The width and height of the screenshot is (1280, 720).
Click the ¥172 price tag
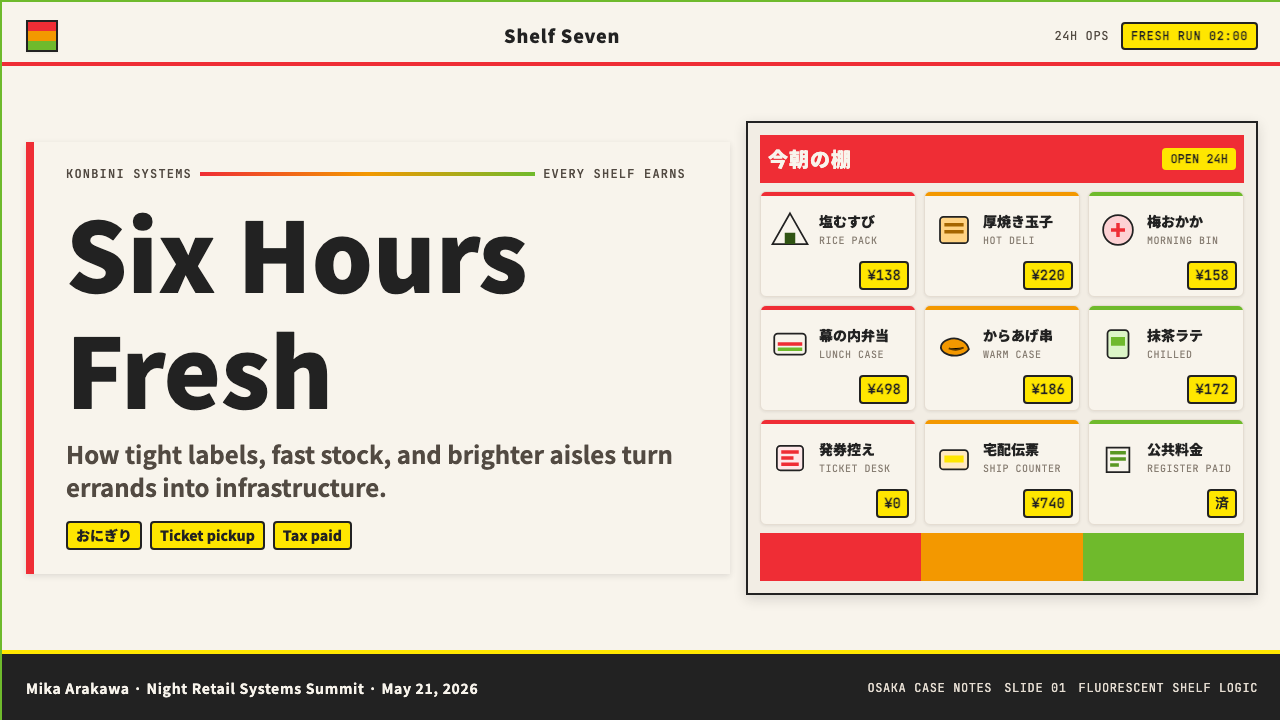pyautogui.click(x=1212, y=389)
